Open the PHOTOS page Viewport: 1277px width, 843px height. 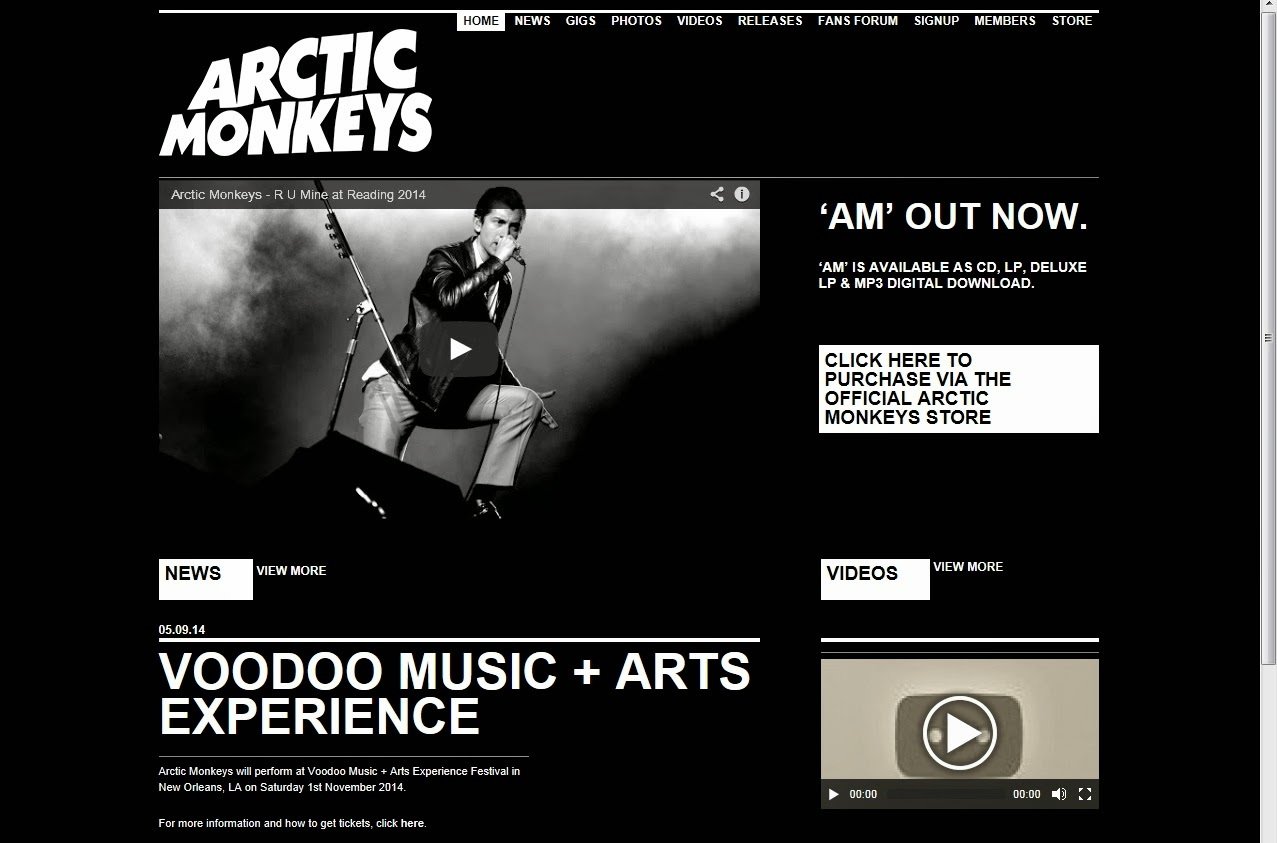click(636, 21)
